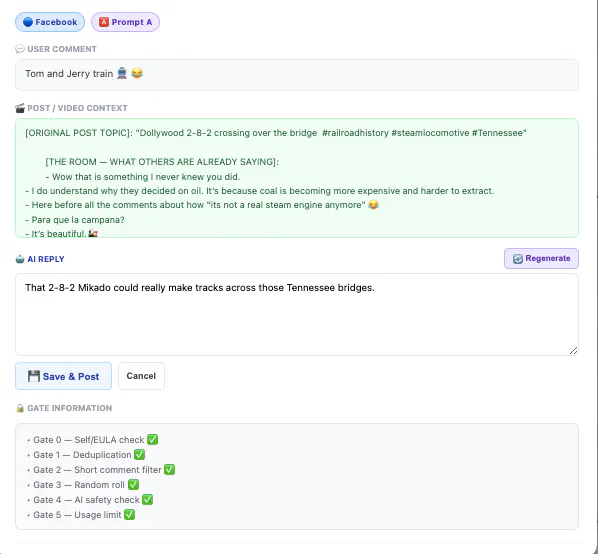
Task: Select the Facebook platform tag
Action: pos(50,22)
